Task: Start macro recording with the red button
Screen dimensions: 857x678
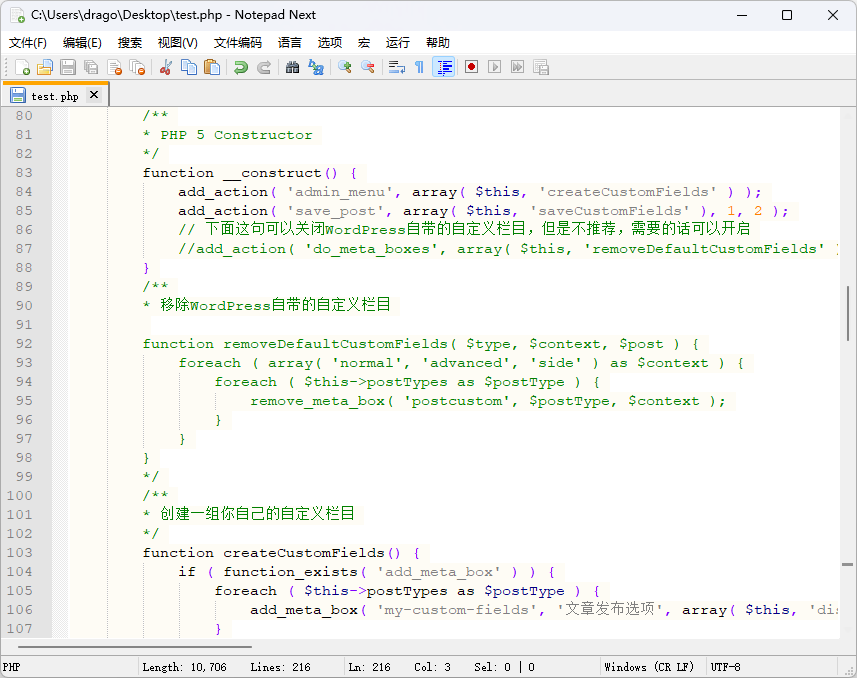Action: 471,67
